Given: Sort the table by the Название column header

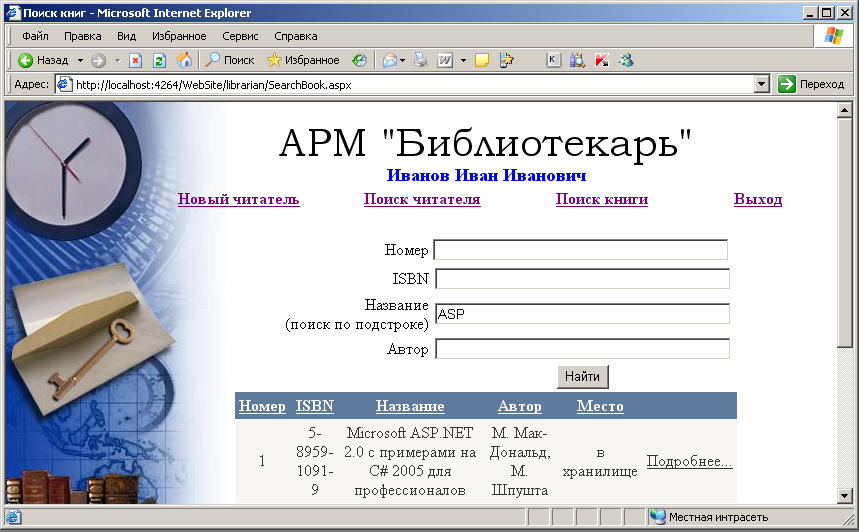Looking at the screenshot, I should click(x=410, y=406).
